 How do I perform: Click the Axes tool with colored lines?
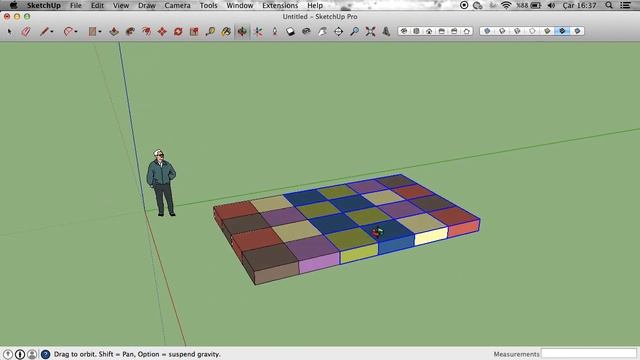[258, 31]
